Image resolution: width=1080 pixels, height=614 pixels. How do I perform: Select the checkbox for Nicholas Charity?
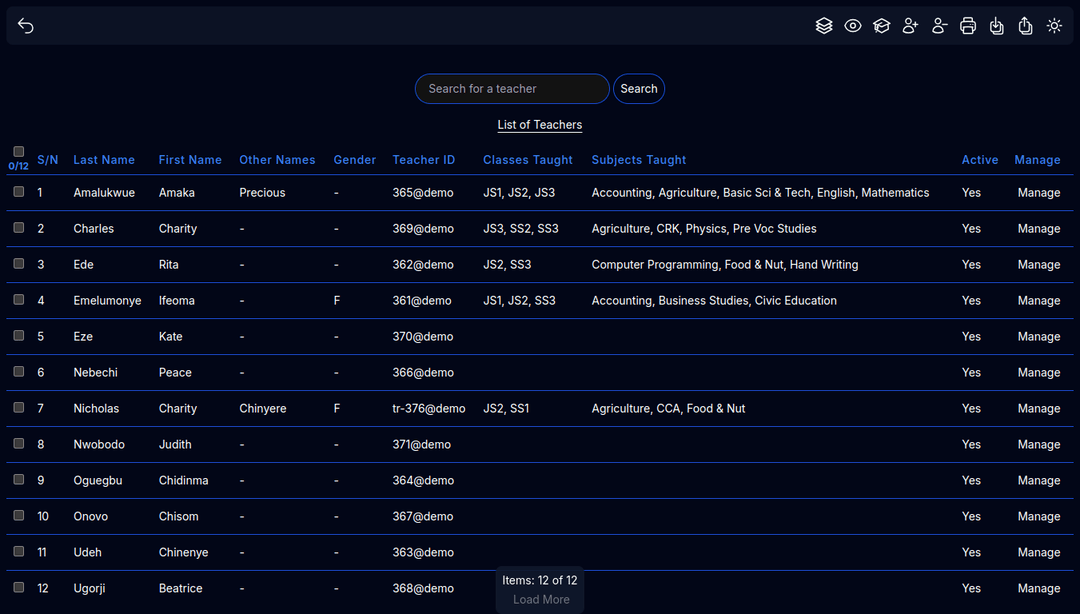click(19, 408)
